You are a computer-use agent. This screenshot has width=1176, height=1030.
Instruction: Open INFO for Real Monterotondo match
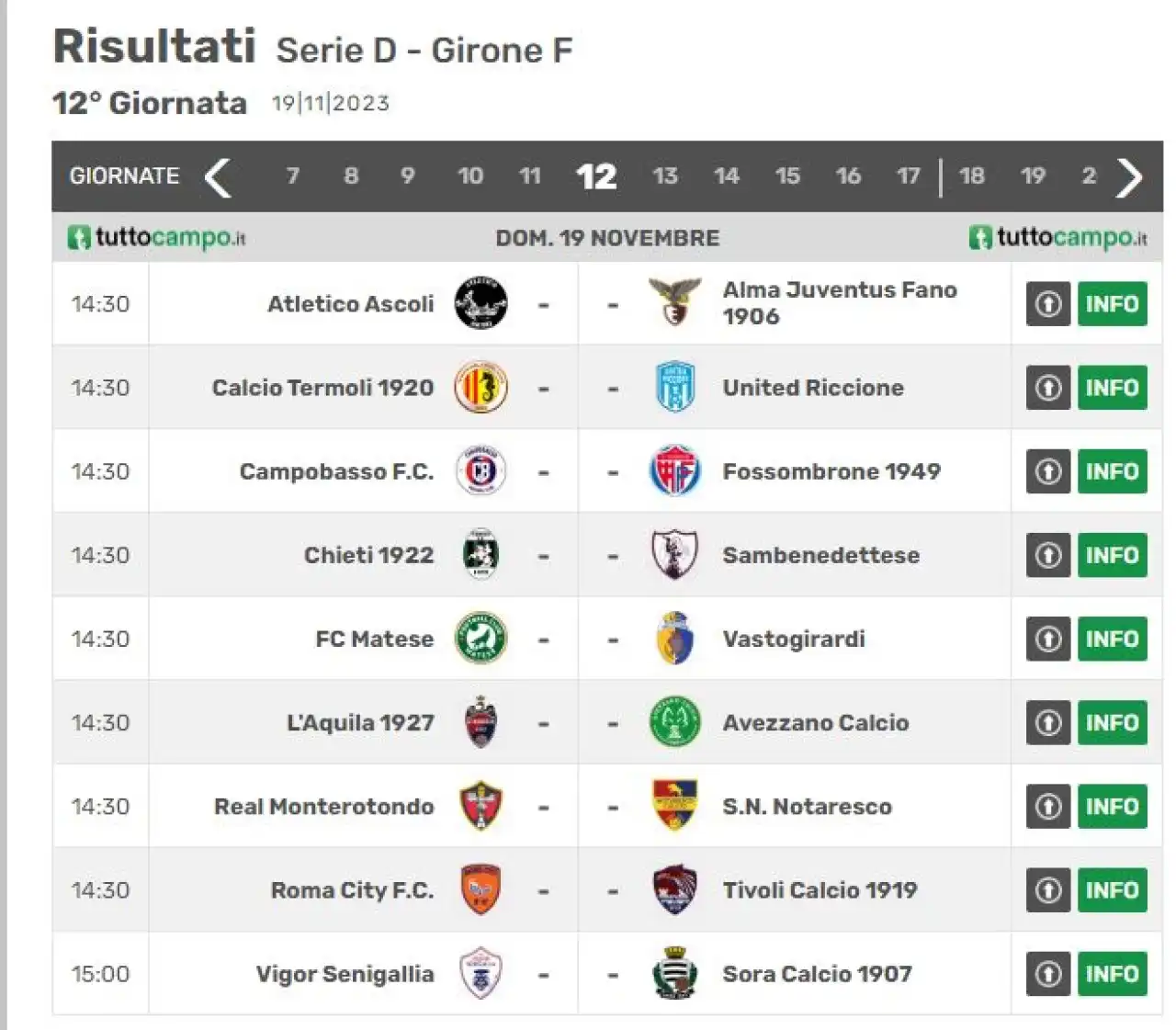pyautogui.click(x=1112, y=806)
